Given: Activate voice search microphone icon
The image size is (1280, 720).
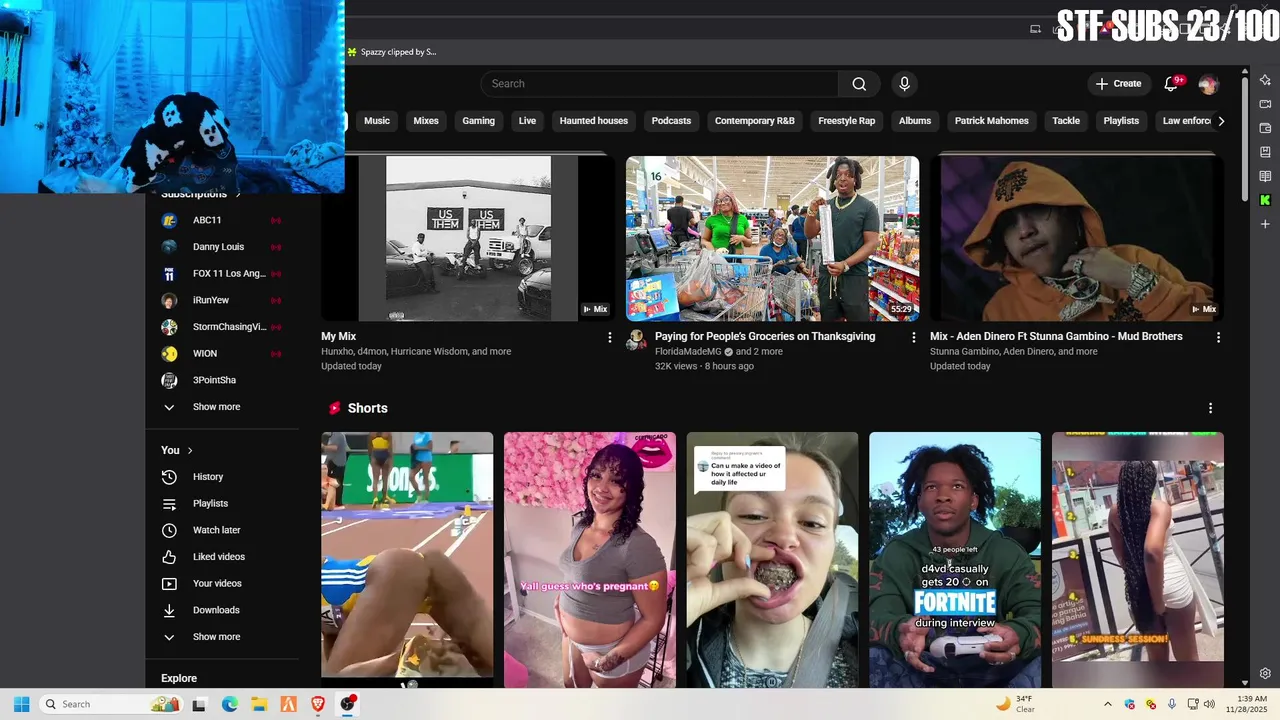Looking at the screenshot, I should [x=904, y=84].
